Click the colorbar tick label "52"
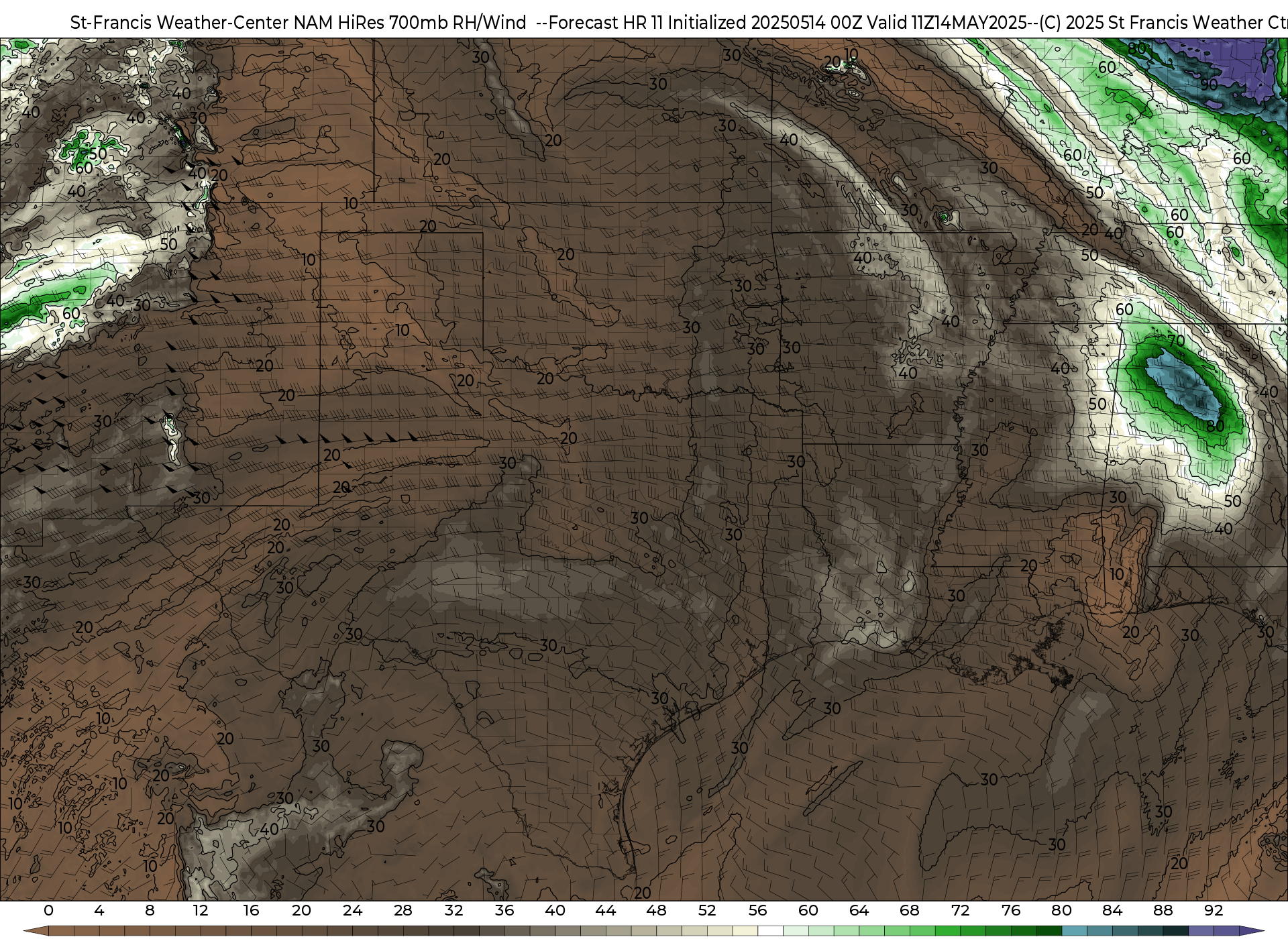This screenshot has height=939, width=1288. click(707, 910)
